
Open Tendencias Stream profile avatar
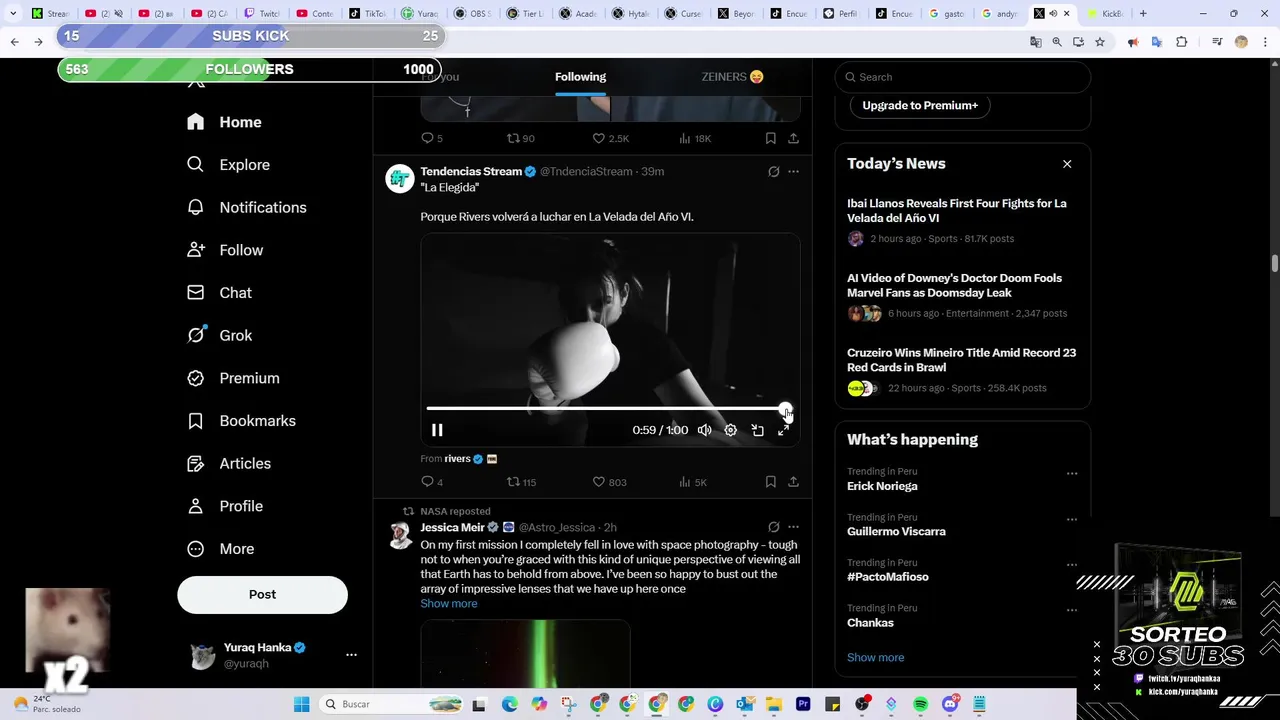[x=400, y=179]
